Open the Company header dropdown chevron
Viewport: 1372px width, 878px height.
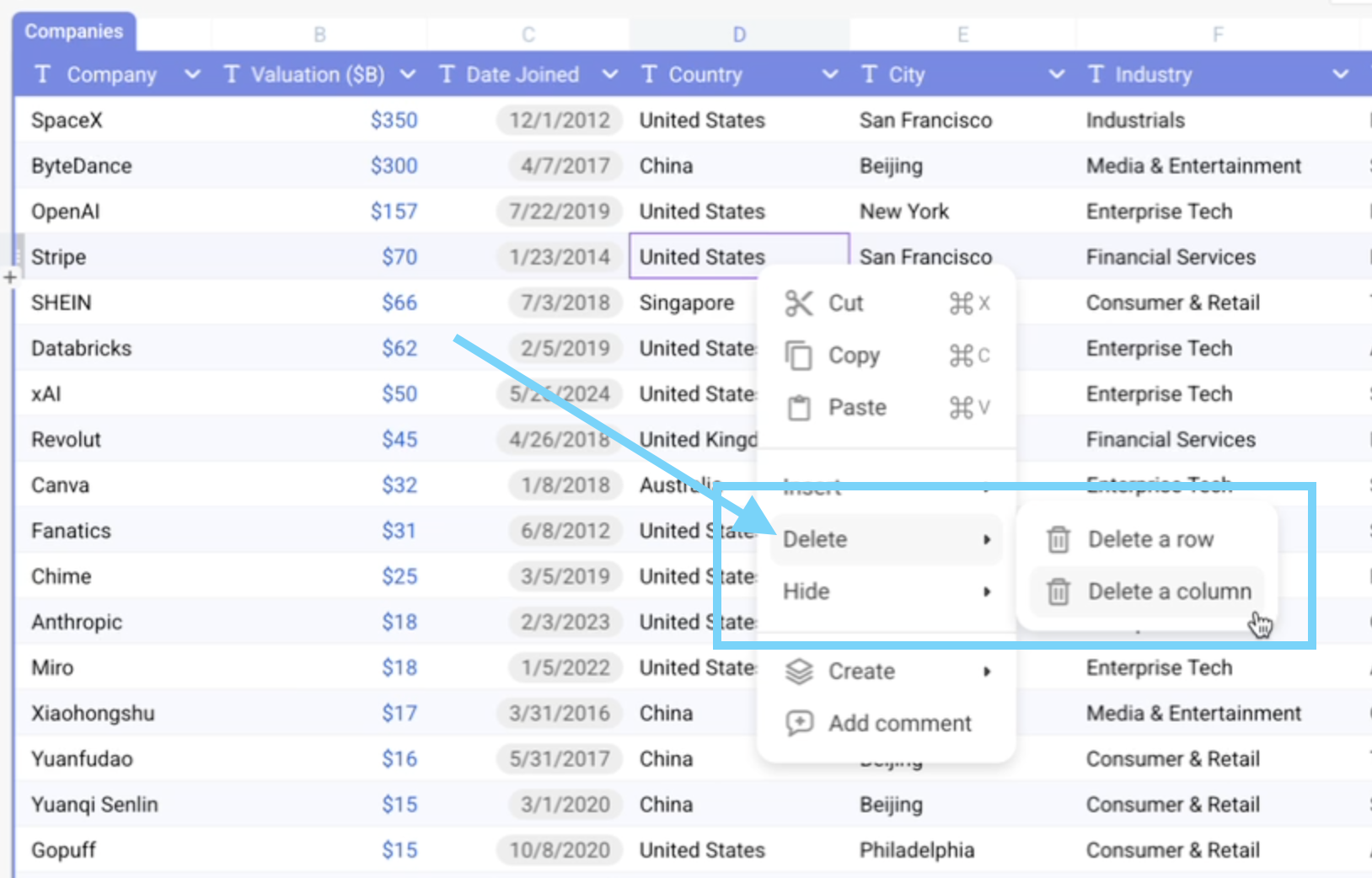click(191, 74)
